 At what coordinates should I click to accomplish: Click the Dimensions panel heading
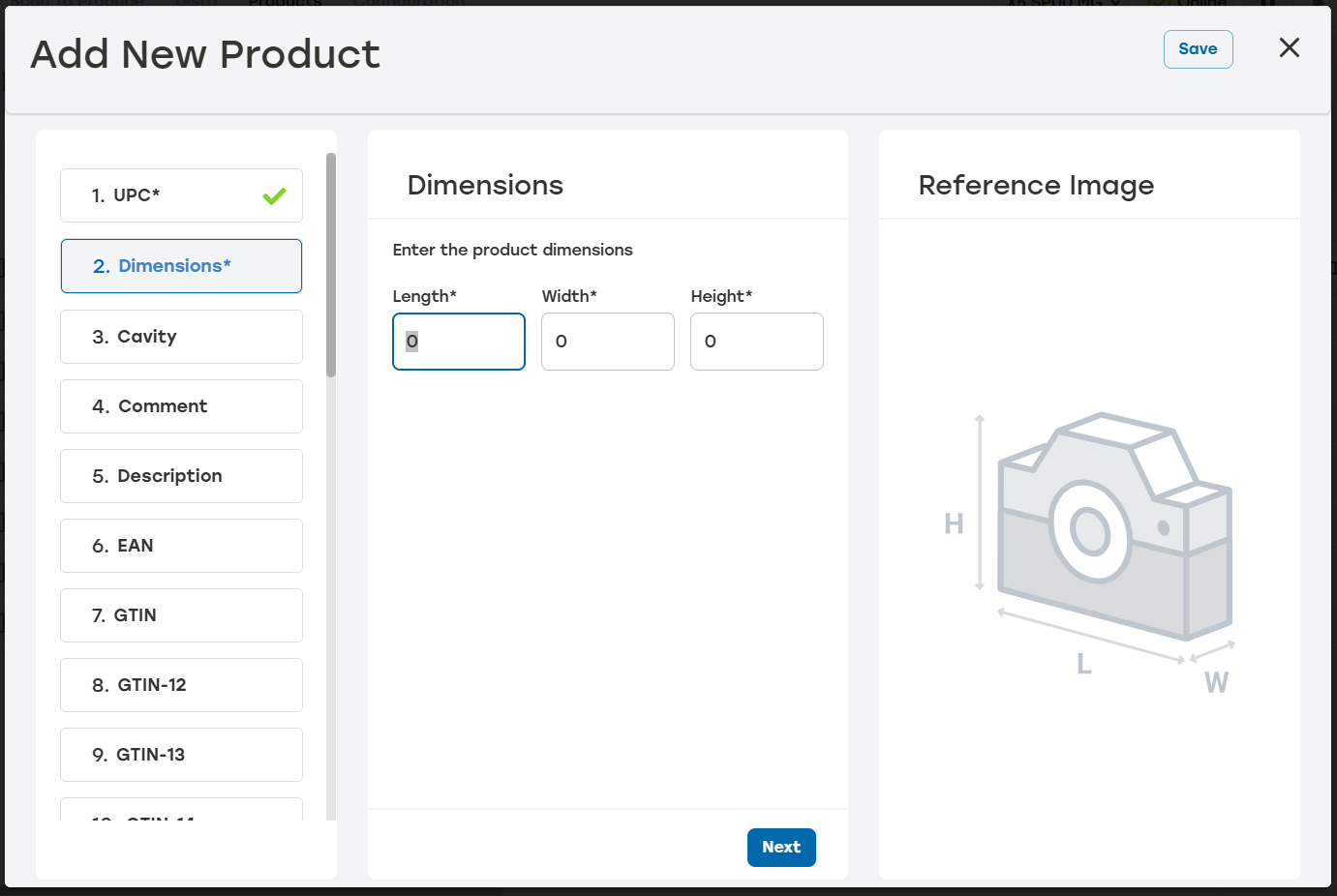click(x=485, y=185)
